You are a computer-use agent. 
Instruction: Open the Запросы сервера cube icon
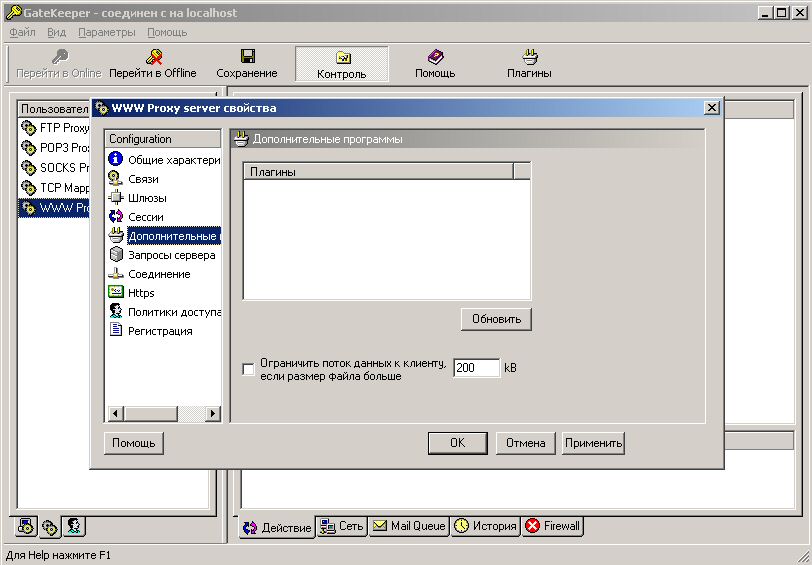[115, 255]
